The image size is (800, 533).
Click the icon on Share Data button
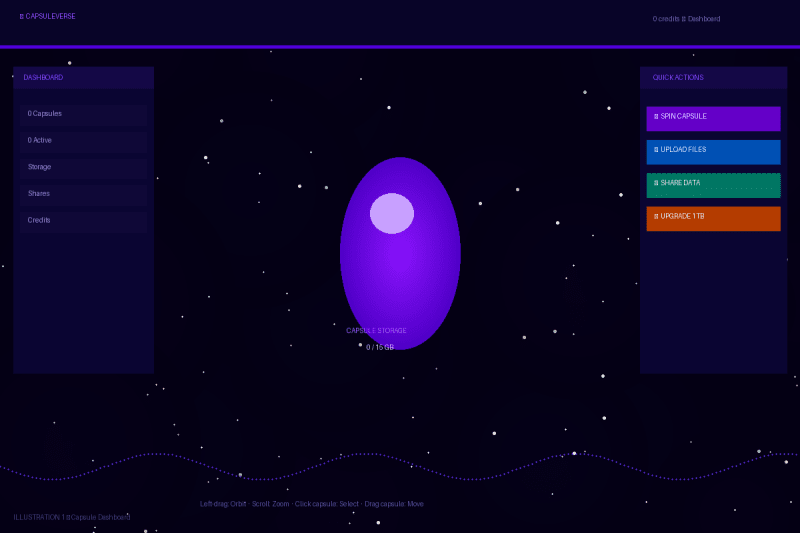click(x=656, y=183)
